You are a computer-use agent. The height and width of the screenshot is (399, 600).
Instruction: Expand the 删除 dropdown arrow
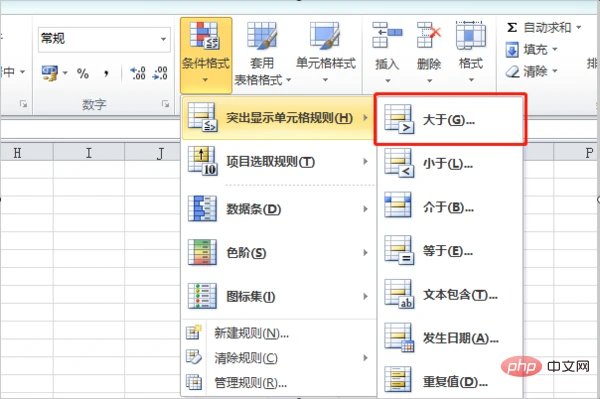[x=429, y=81]
